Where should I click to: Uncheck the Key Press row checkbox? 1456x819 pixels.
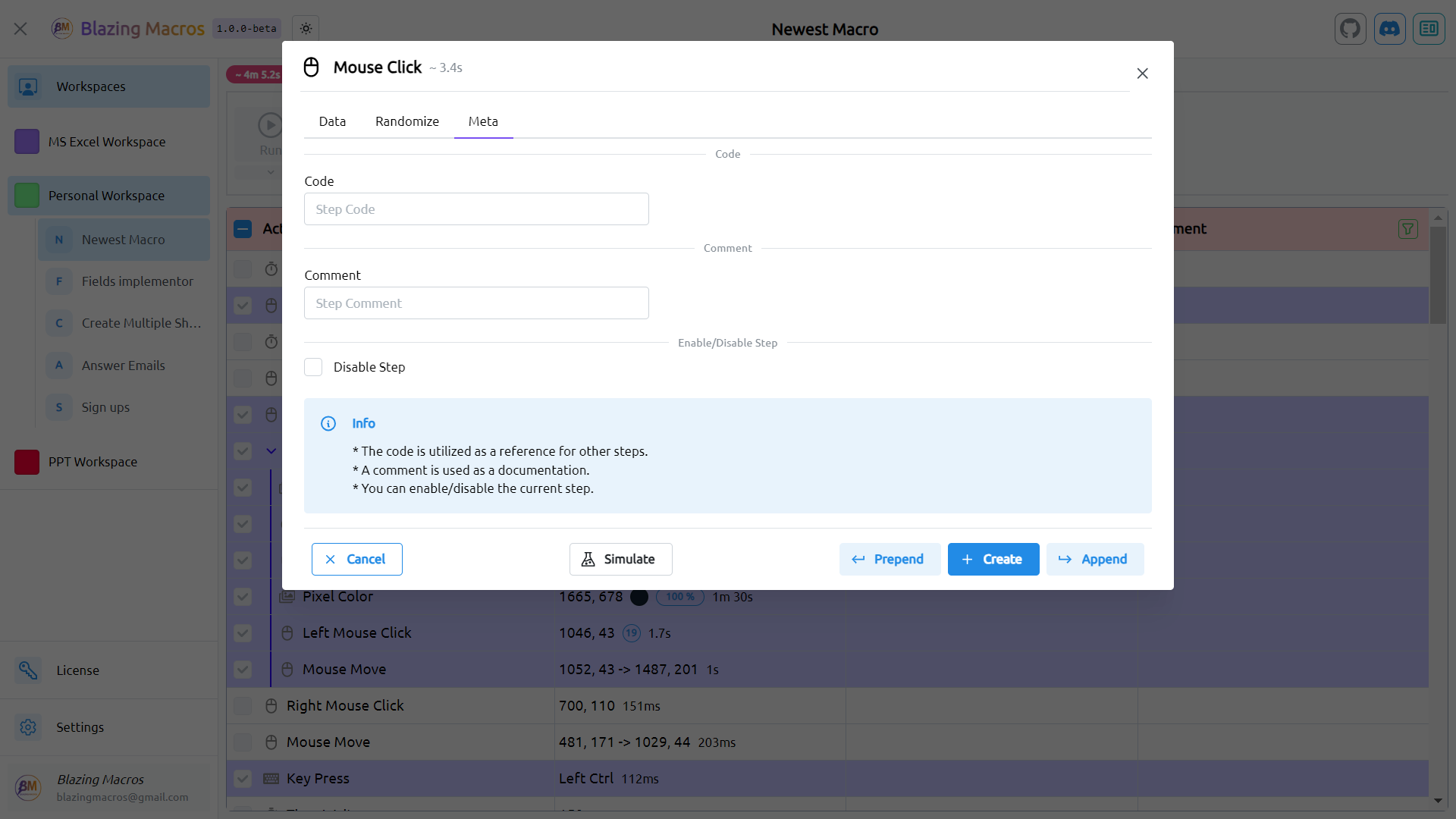click(x=243, y=779)
